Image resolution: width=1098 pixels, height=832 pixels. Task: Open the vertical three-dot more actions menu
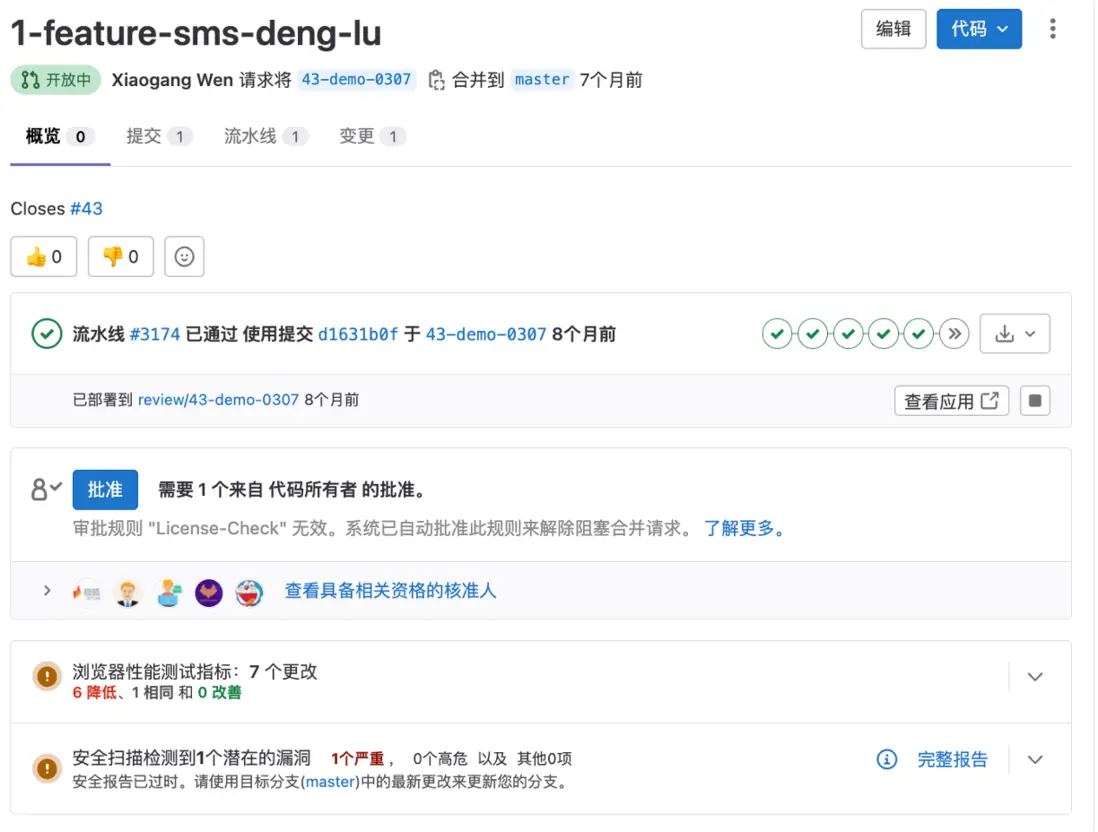pos(1052,29)
